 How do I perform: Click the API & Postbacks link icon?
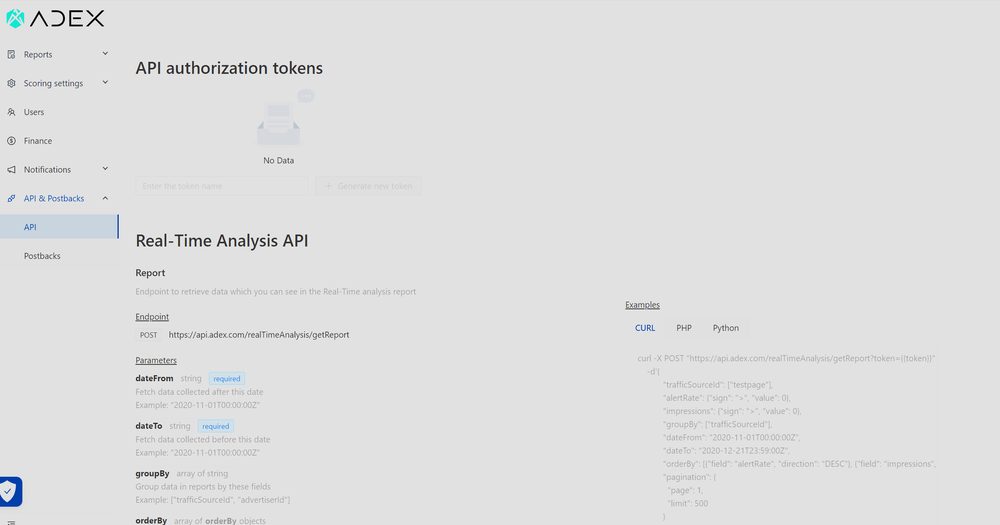pos(11,198)
